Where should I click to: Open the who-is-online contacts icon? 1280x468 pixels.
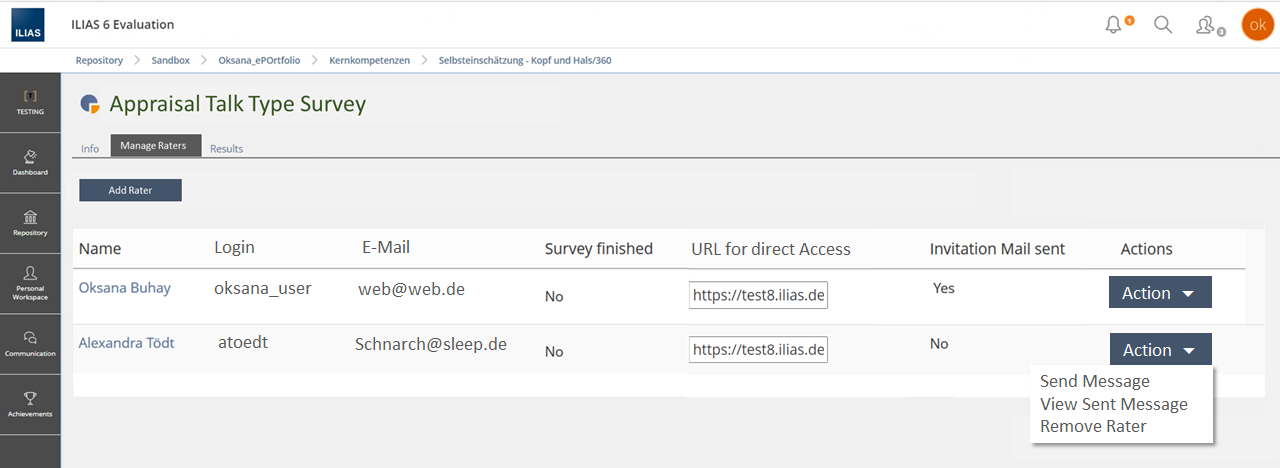pyautogui.click(x=1206, y=25)
